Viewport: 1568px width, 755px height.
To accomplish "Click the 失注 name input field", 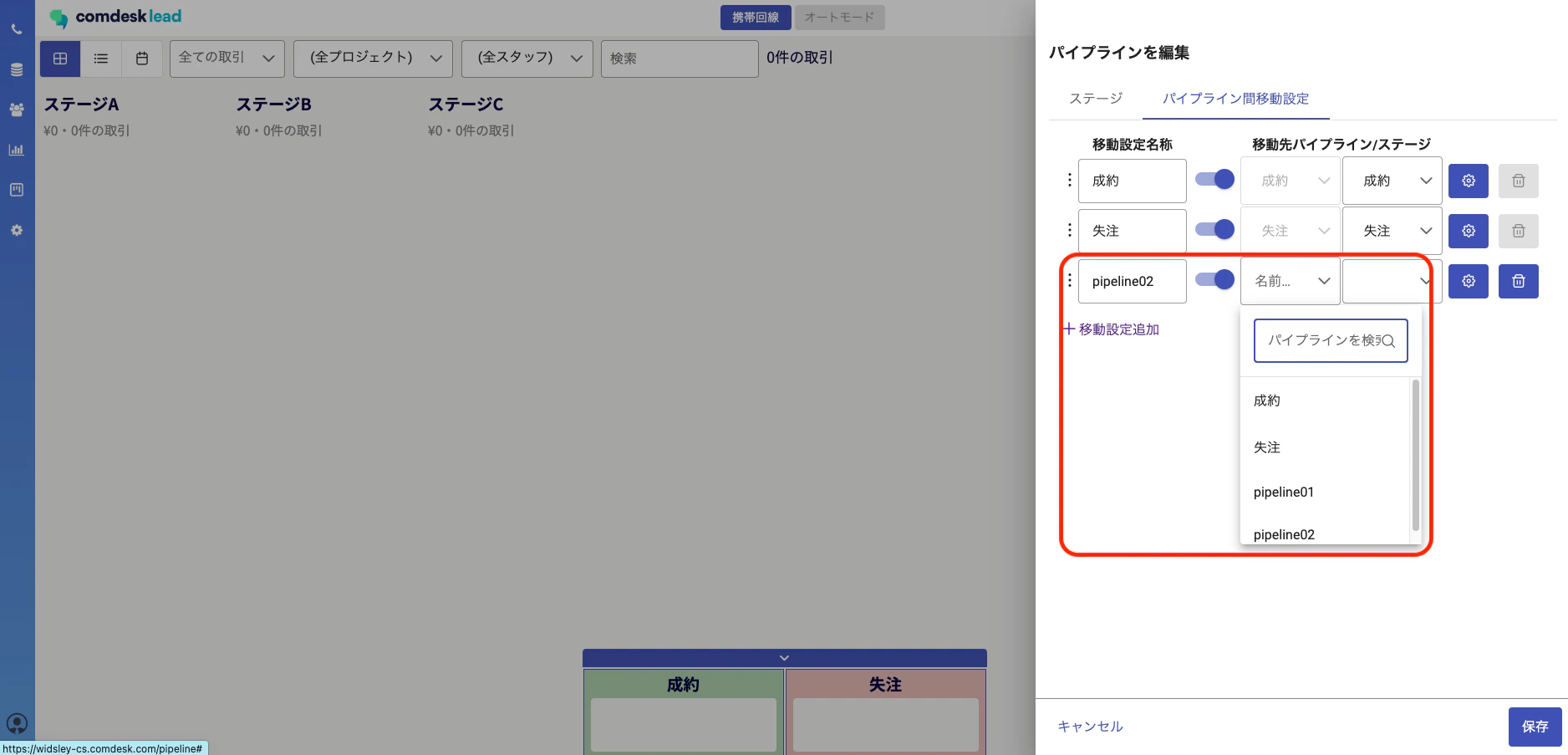I will (1132, 231).
